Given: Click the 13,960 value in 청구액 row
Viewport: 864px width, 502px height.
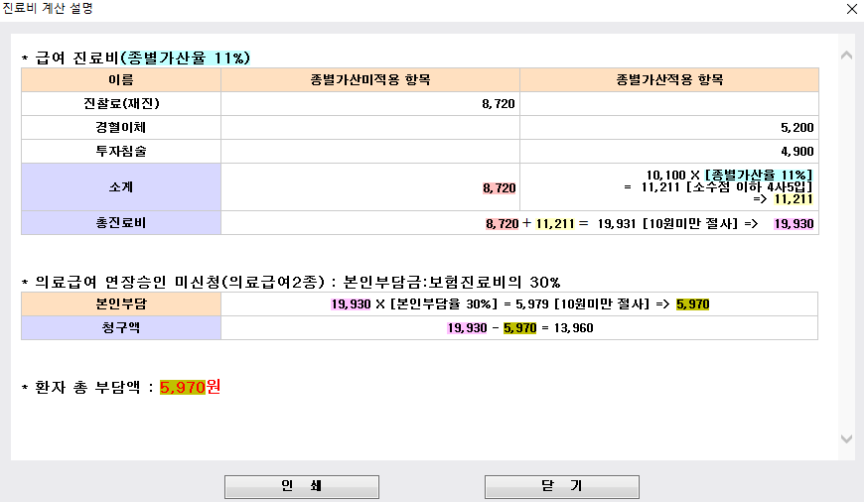Looking at the screenshot, I should tap(574, 328).
